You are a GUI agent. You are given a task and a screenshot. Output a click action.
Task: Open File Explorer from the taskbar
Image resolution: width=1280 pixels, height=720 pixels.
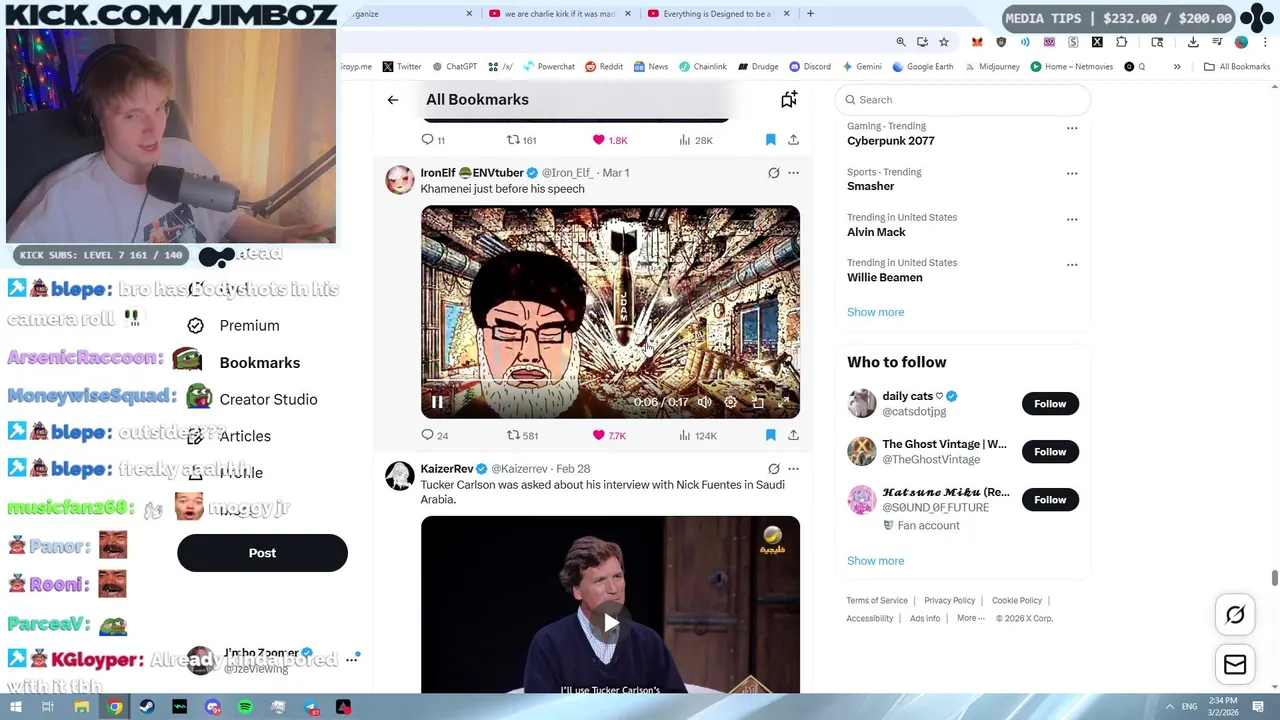pyautogui.click(x=82, y=707)
